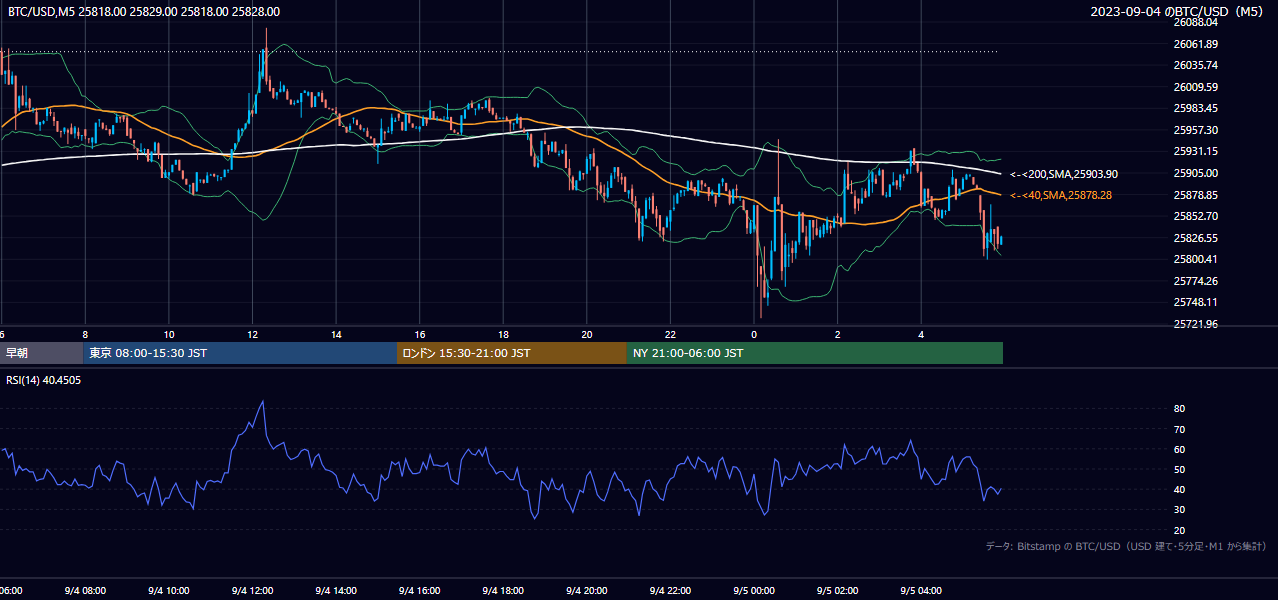This screenshot has width=1278, height=600.
Task: Click price axis label 25826.55
Action: point(1196,238)
